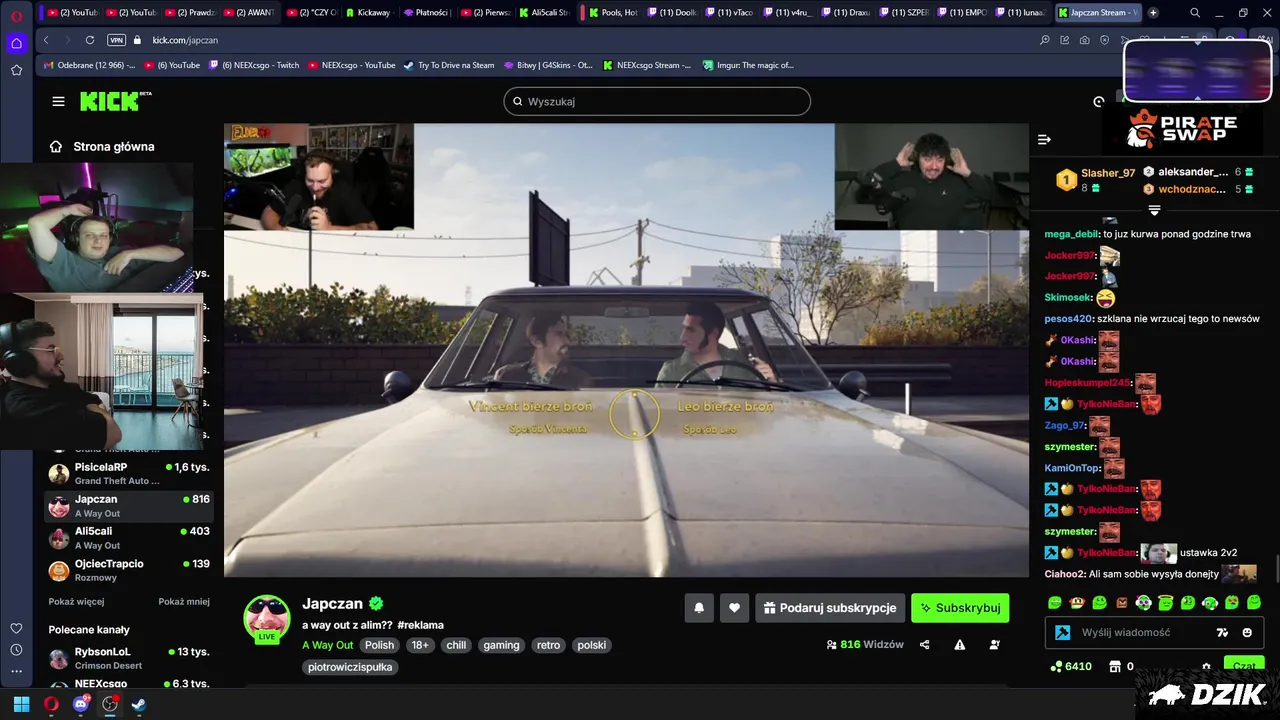Open Japczan channel in sidebar
The height and width of the screenshot is (720, 1280).
tap(130, 505)
